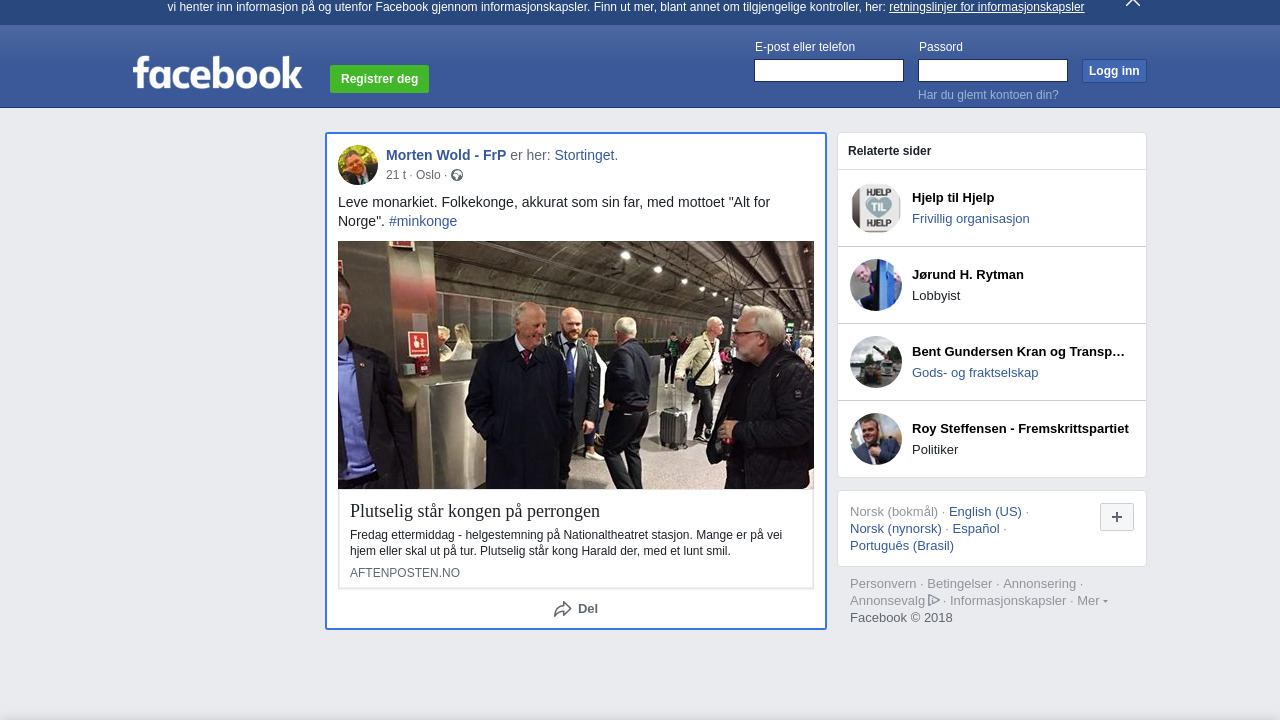Click Gods- og fraktselskap category link
This screenshot has width=1280, height=720.
[975, 372]
